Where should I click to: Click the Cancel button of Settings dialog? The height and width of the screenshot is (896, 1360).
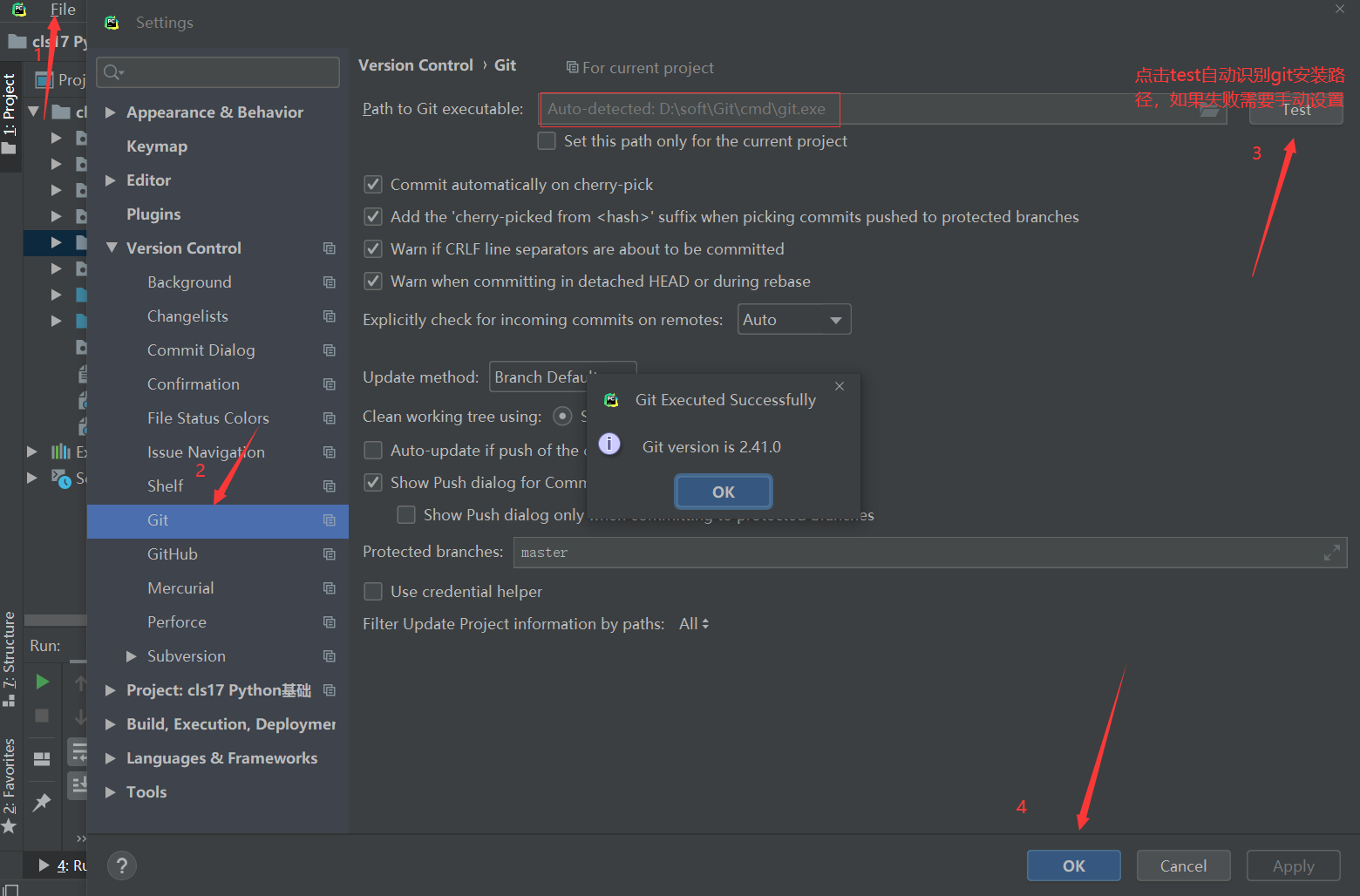[x=1183, y=865]
